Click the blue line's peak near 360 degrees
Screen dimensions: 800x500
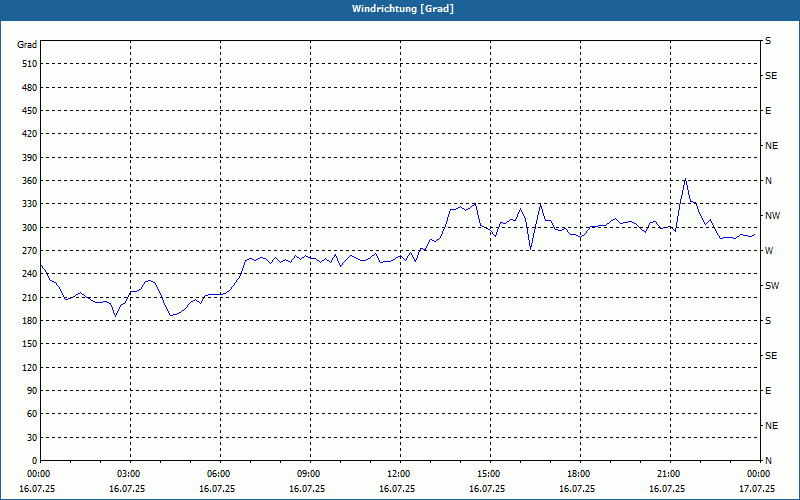click(x=685, y=179)
